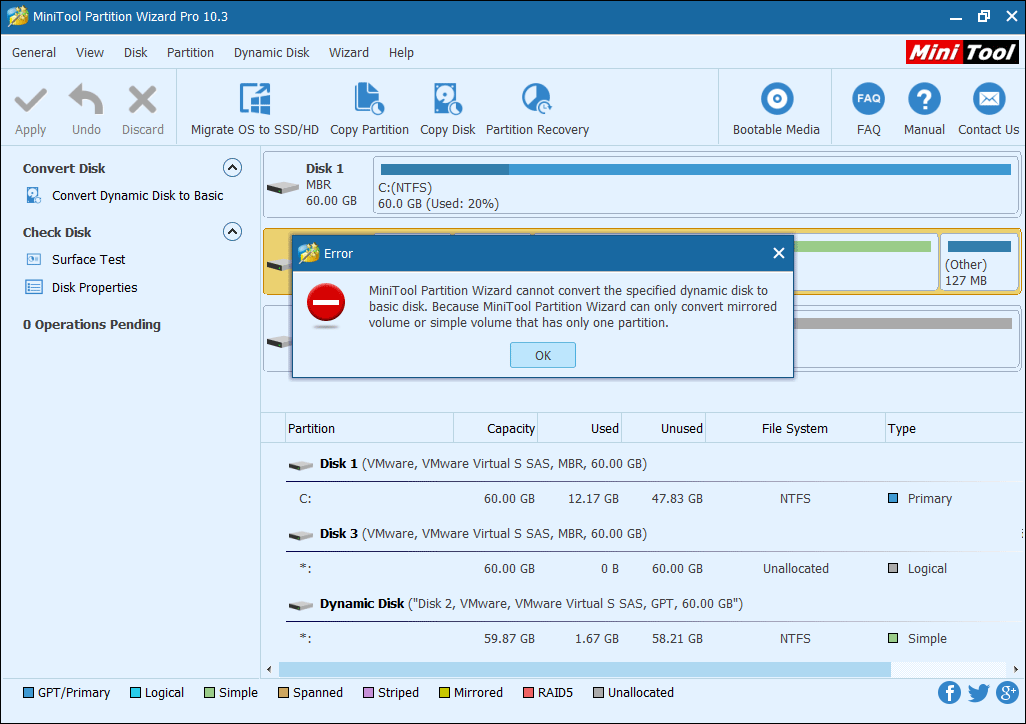Click the Mirrored legend color swatch
1026x724 pixels.
click(x=443, y=693)
